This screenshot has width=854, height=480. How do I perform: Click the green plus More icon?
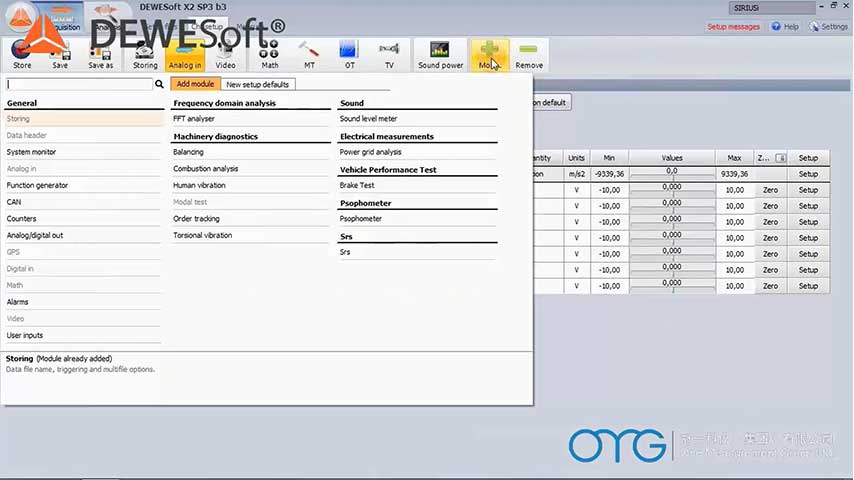pos(490,54)
